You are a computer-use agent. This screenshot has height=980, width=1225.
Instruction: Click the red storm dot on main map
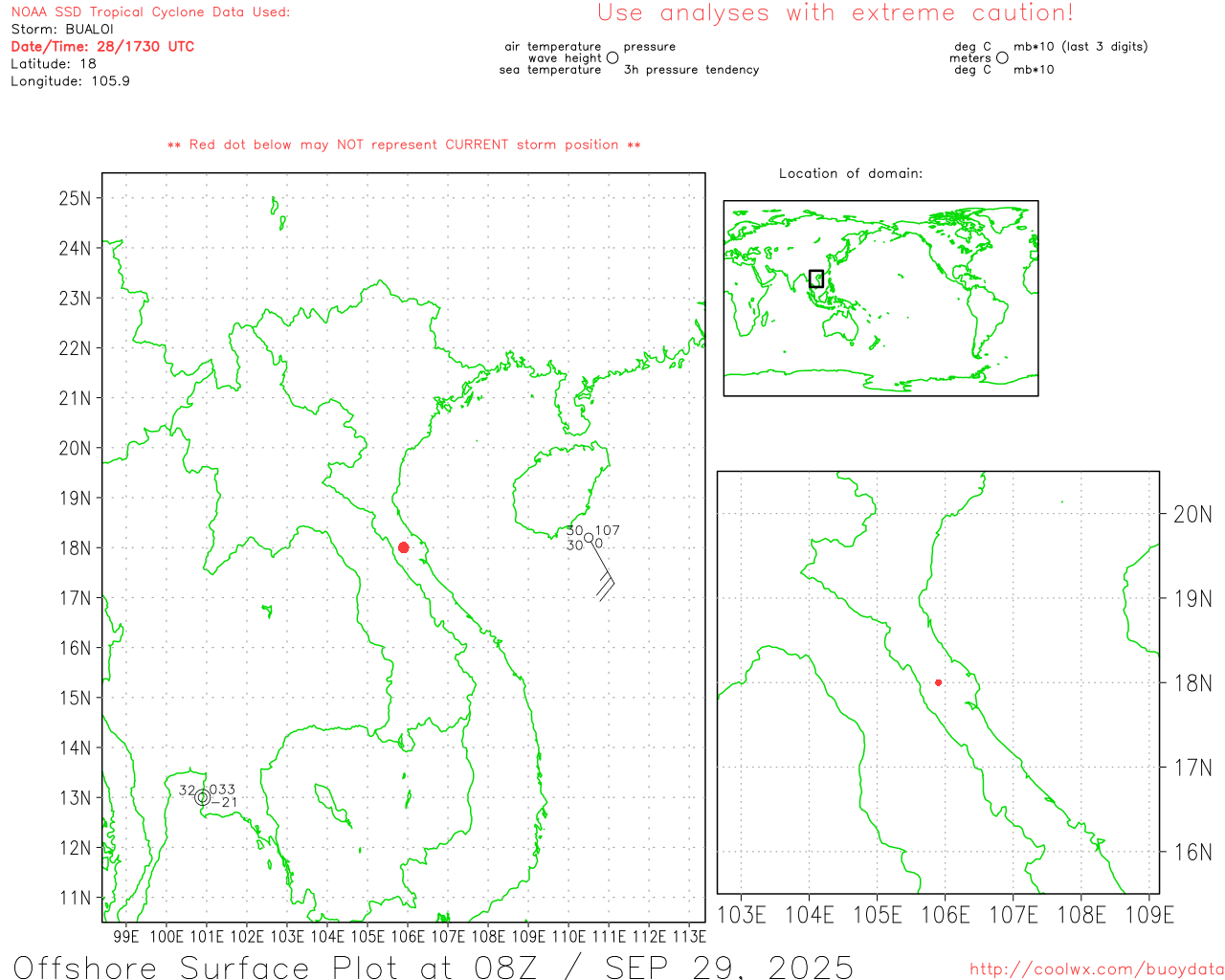point(403,547)
